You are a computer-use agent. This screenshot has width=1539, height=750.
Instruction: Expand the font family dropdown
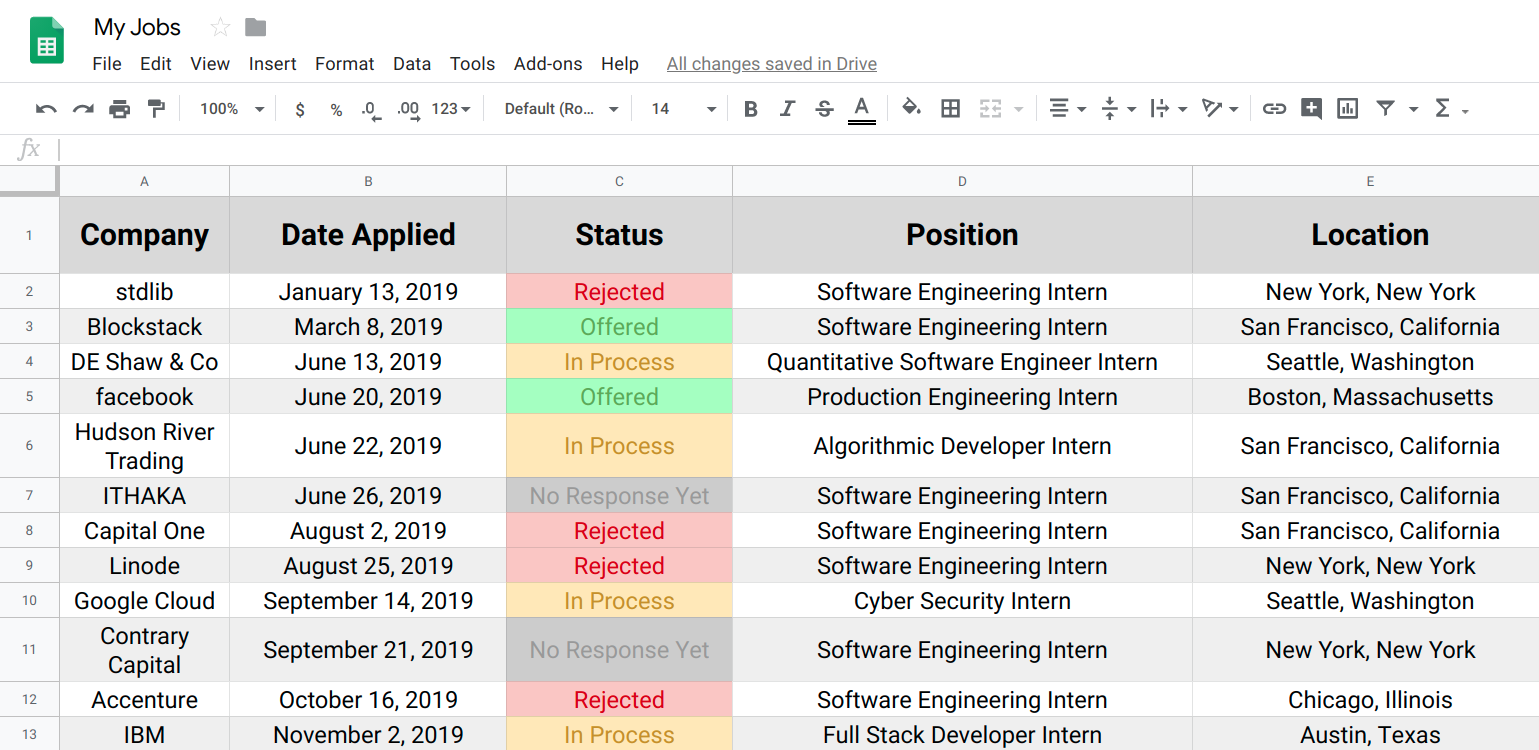(x=561, y=109)
